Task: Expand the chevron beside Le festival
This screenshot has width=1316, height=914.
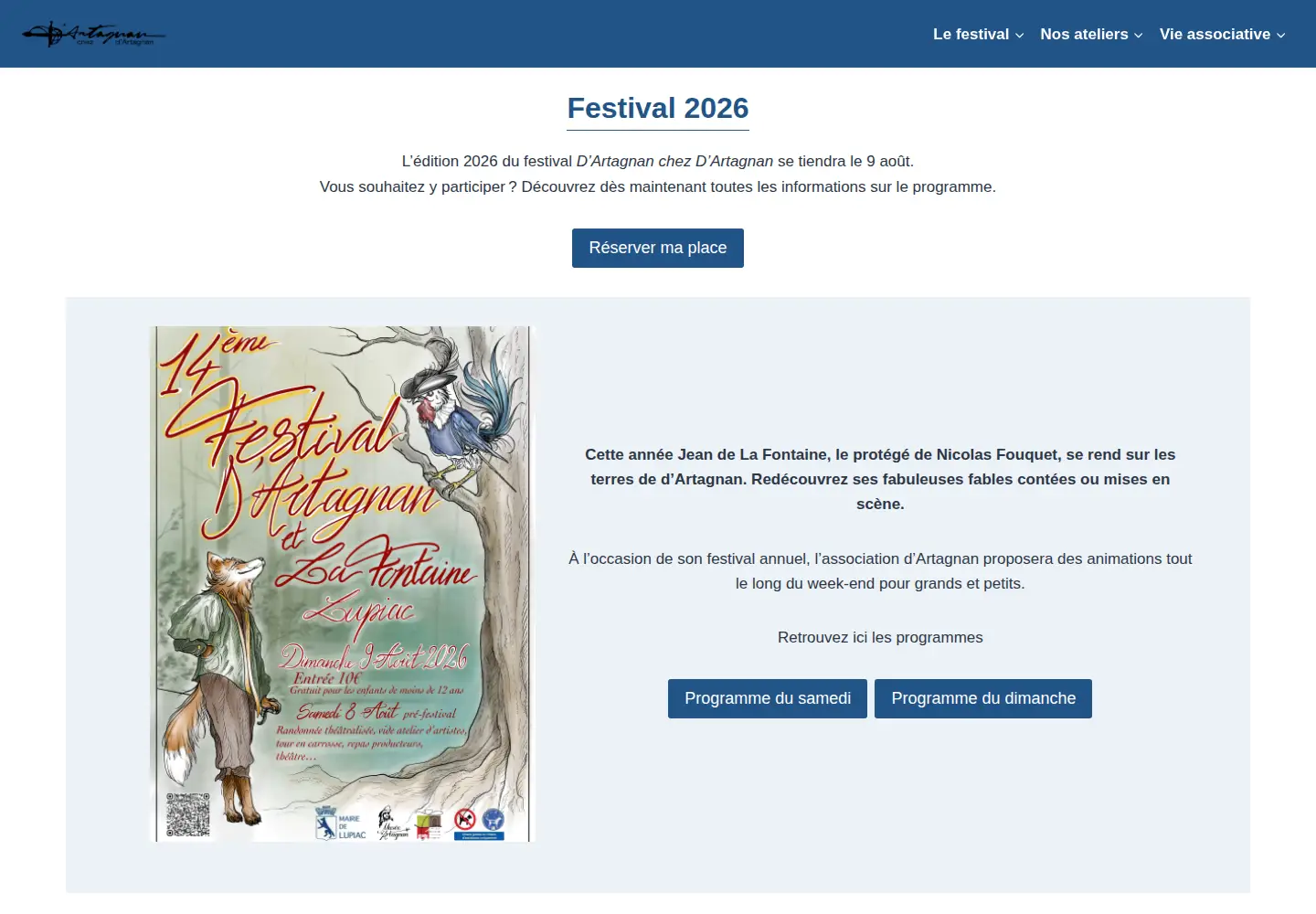Action: coord(1019,35)
